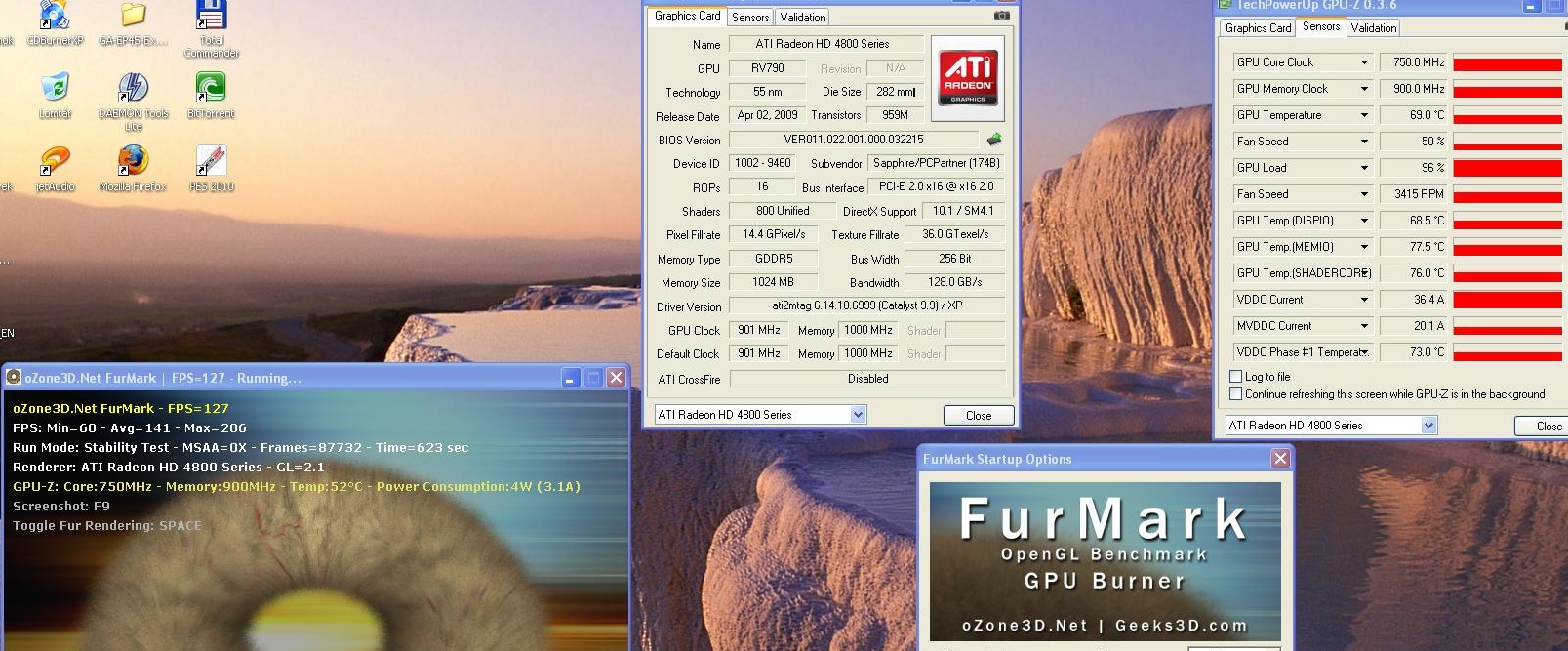Open the GA-EP45-Ex folder on desktop

[134, 21]
